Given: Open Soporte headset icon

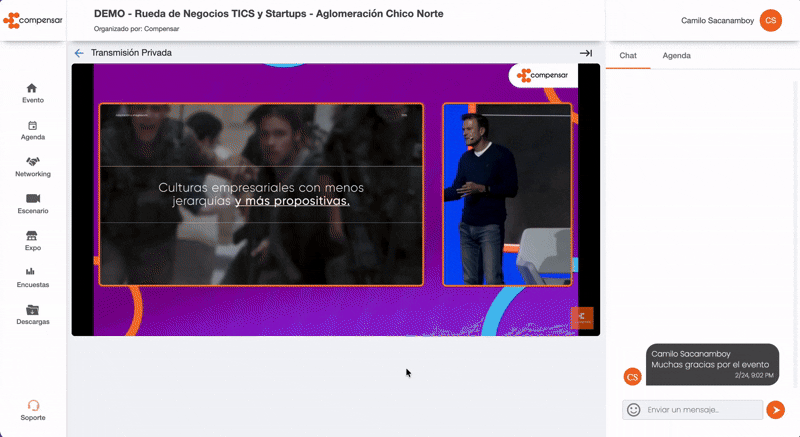Looking at the screenshot, I should [x=33, y=405].
